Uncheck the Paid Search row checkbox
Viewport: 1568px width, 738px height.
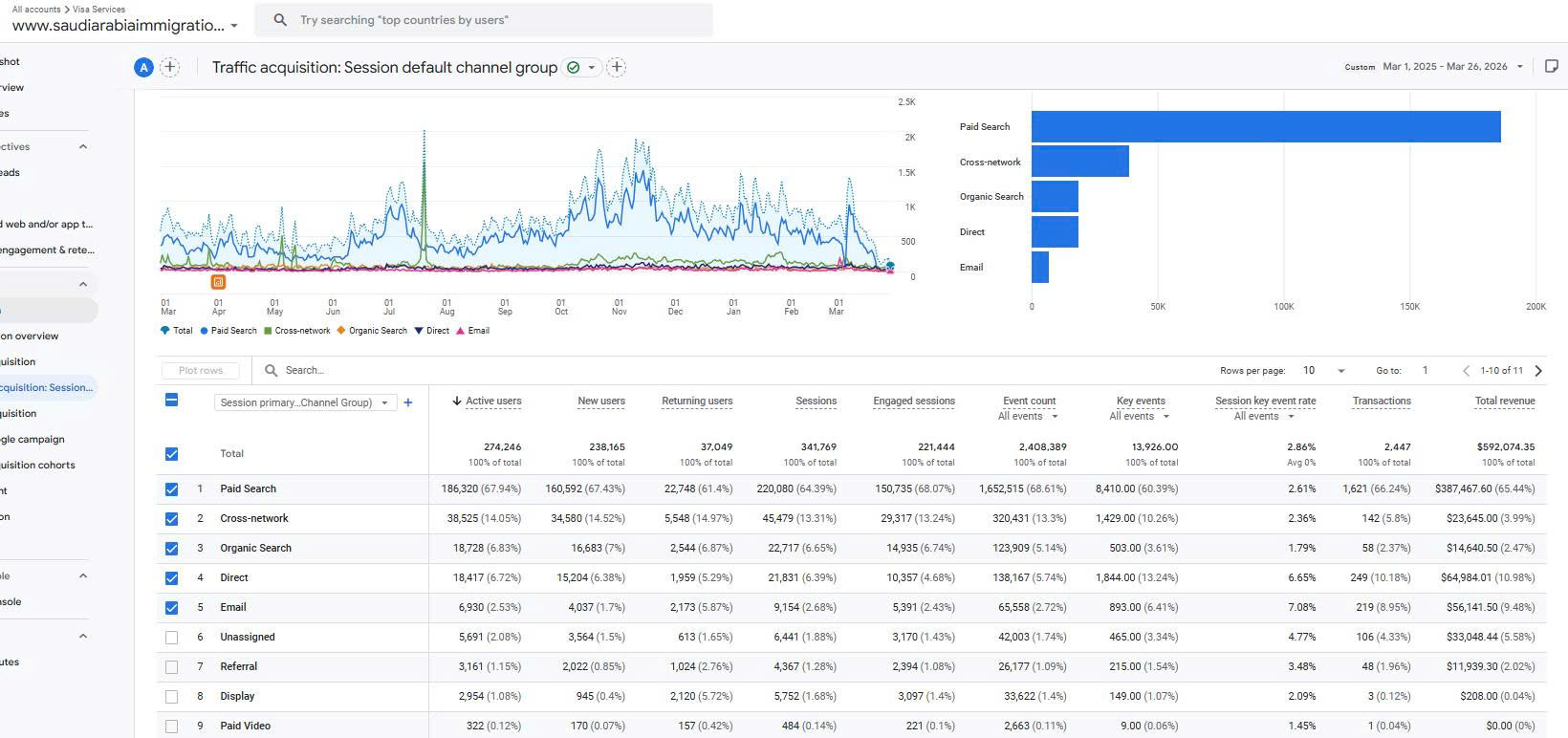tap(171, 488)
